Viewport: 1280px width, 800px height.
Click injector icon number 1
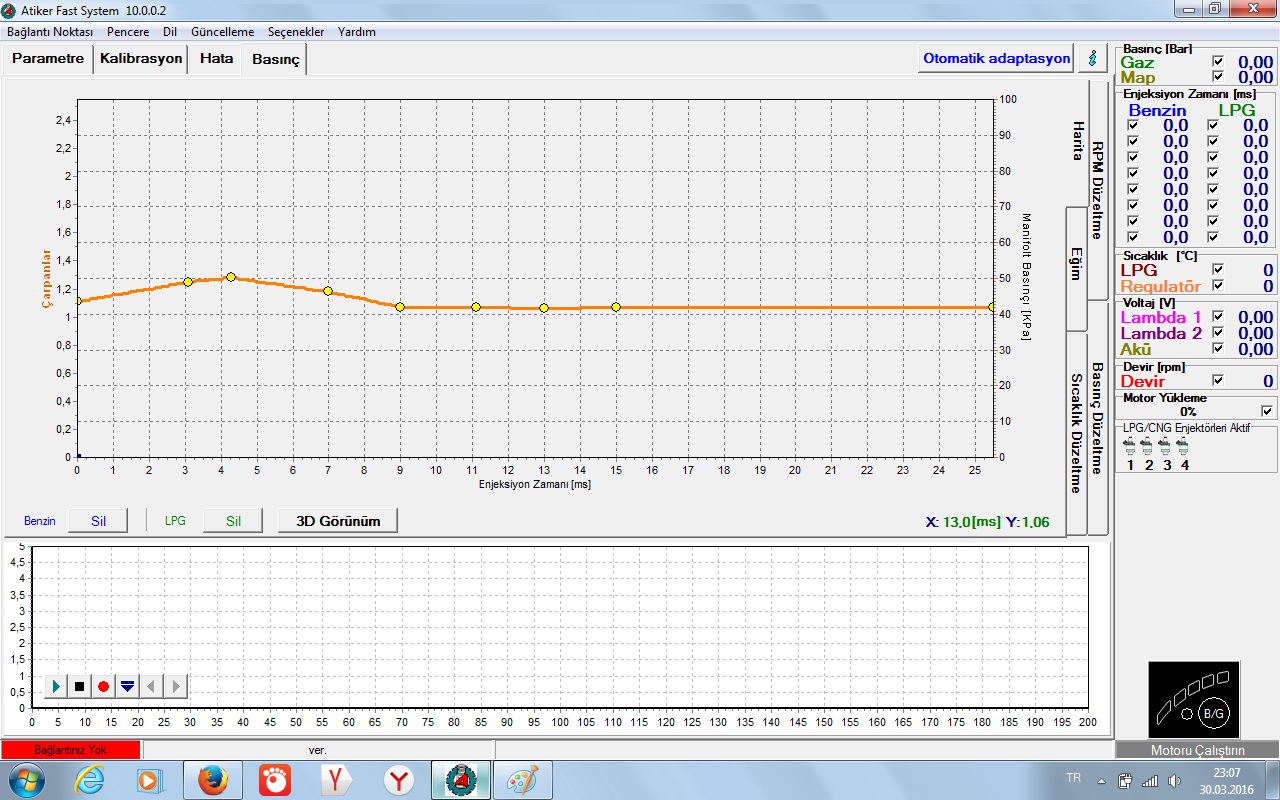(1130, 446)
